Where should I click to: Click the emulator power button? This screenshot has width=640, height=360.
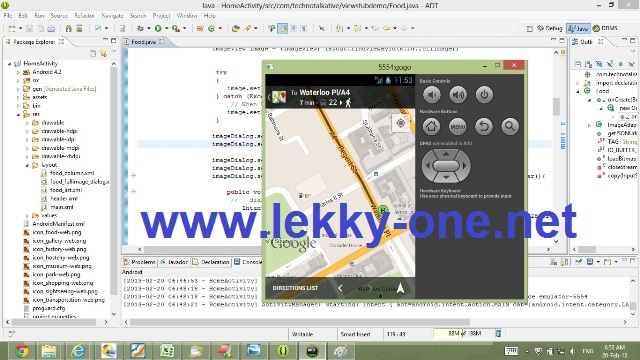484,95
